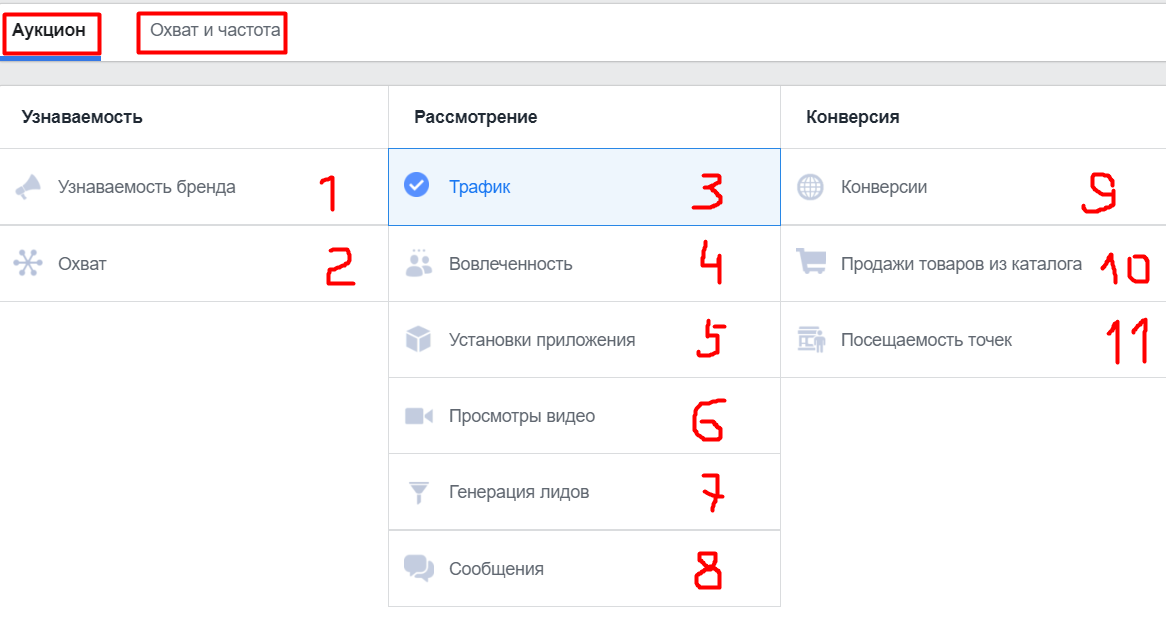The height and width of the screenshot is (635, 1166).
Task: Open the Охват и частота tab
Action: point(215,32)
